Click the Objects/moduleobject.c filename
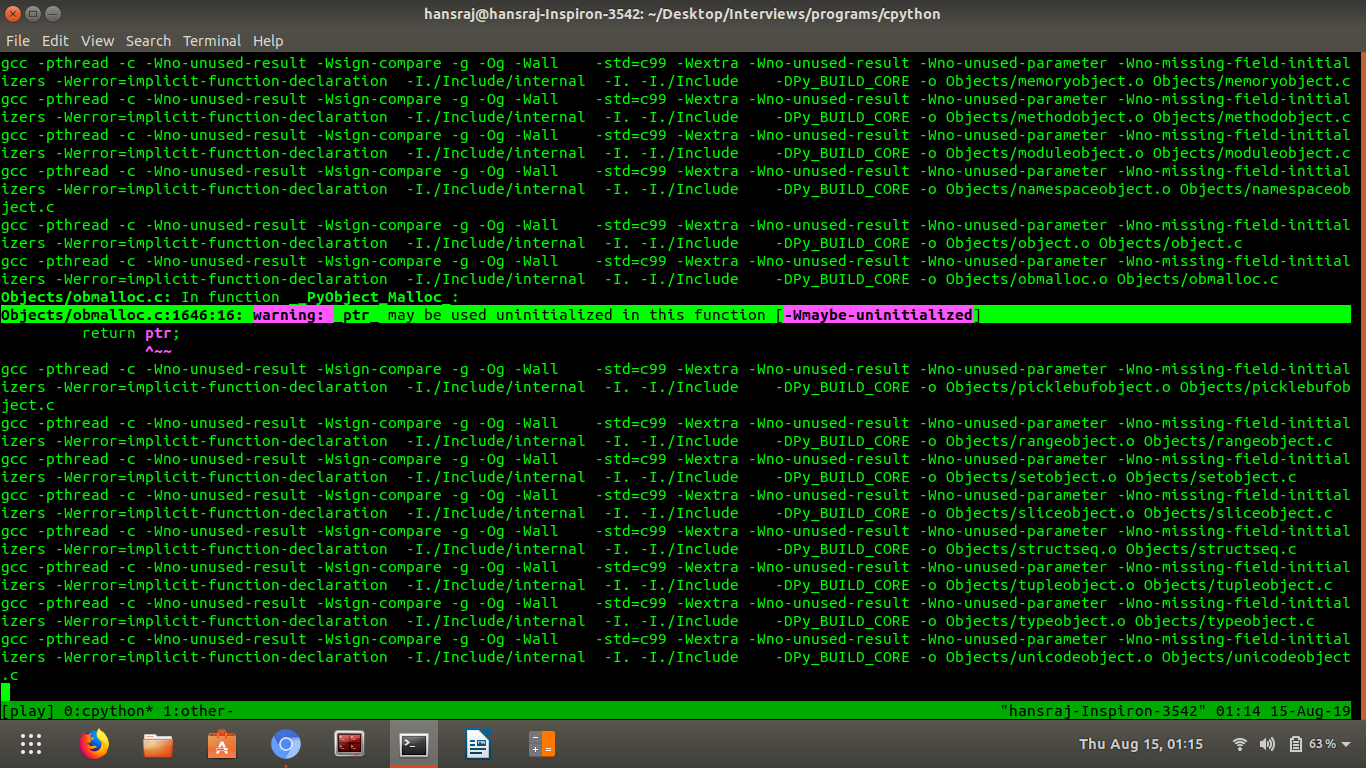 1251,153
